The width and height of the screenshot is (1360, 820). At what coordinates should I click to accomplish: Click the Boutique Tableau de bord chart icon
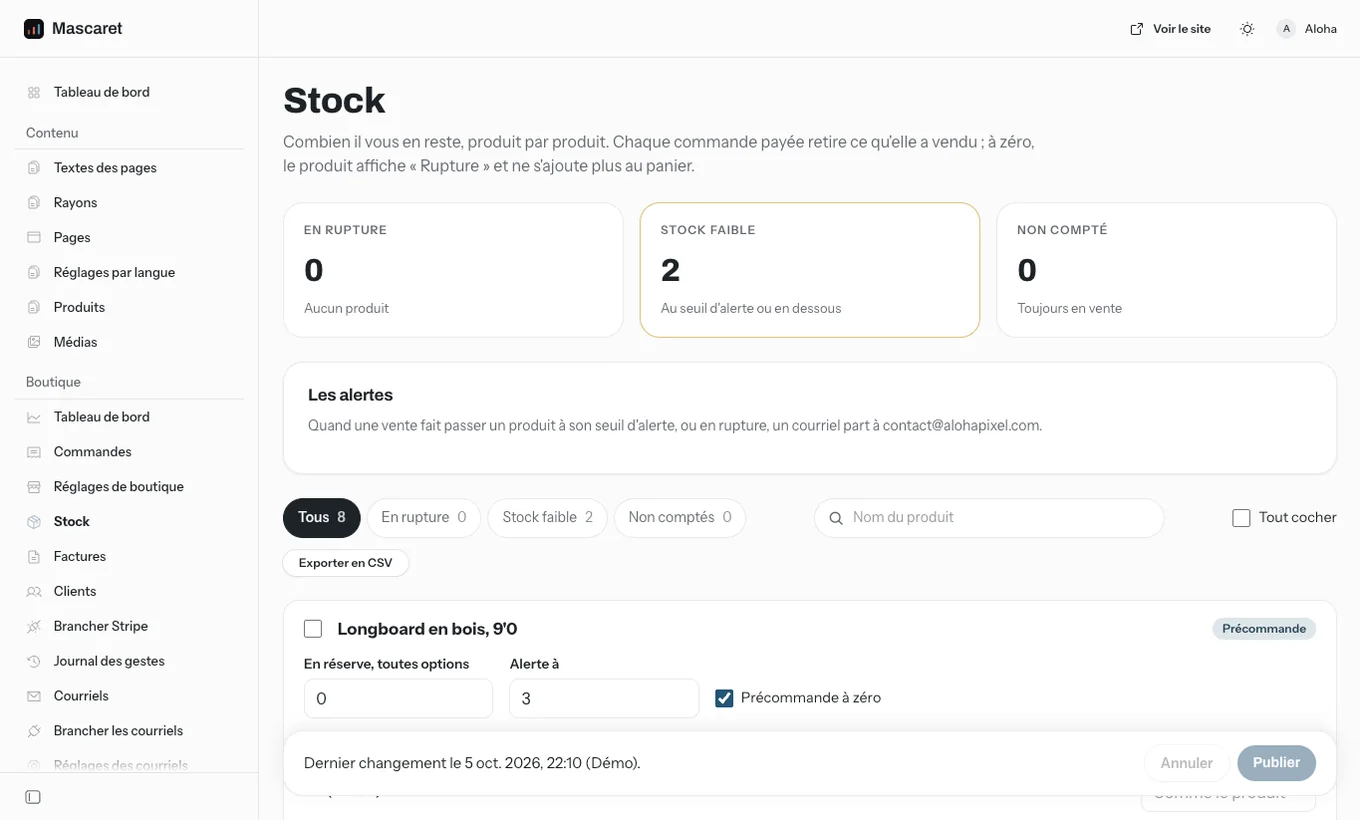click(34, 417)
